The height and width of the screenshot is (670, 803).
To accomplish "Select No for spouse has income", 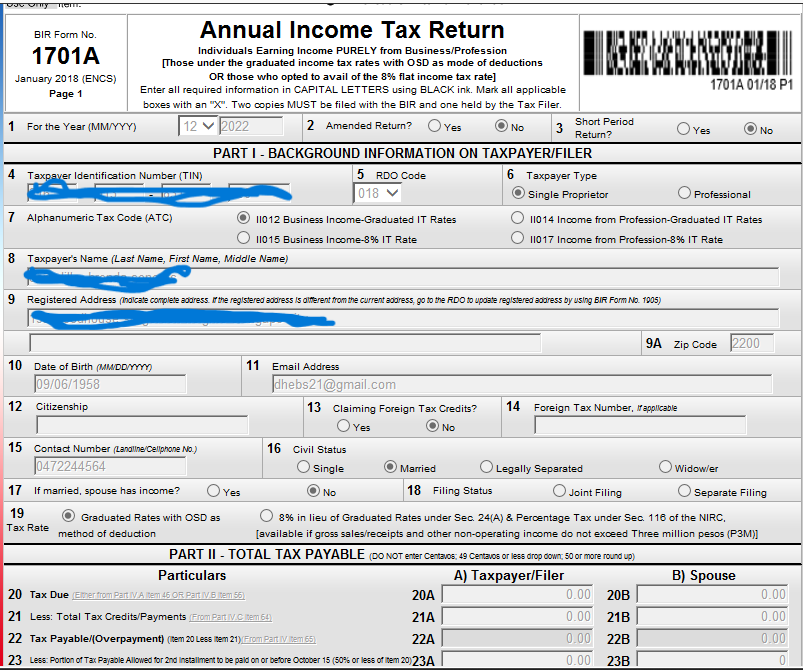I will point(313,491).
